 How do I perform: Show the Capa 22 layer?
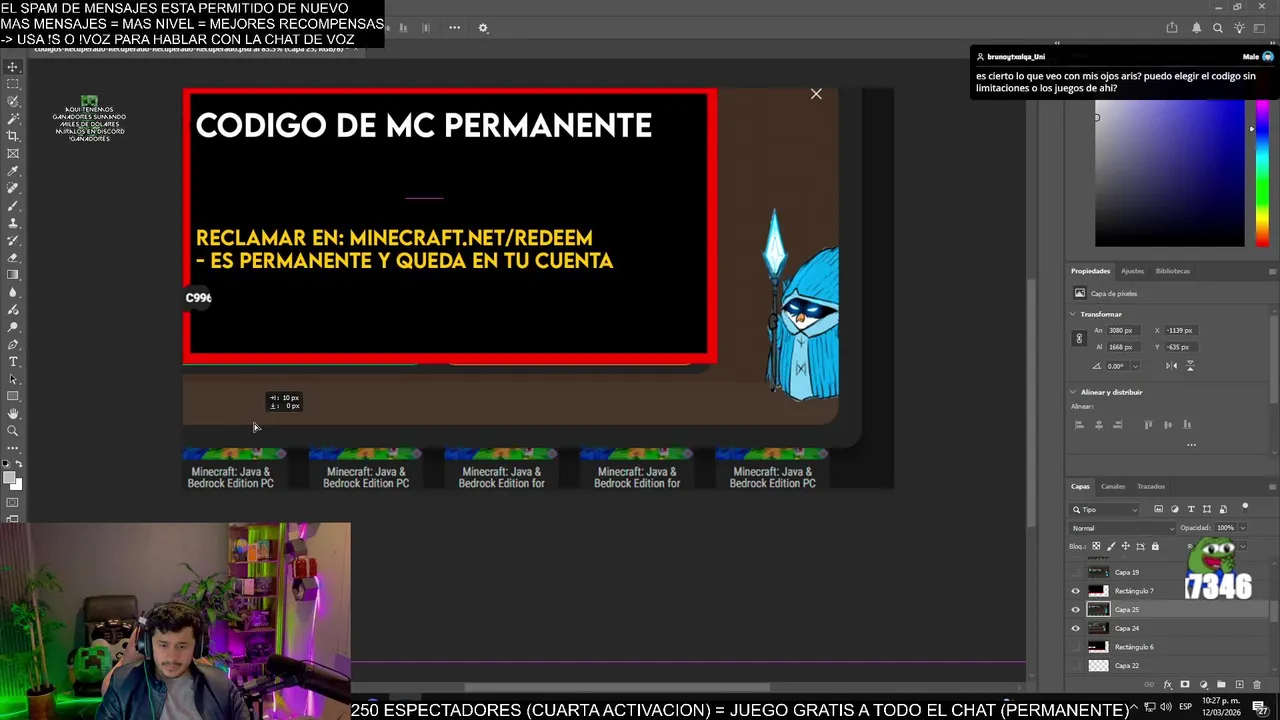(1075, 665)
